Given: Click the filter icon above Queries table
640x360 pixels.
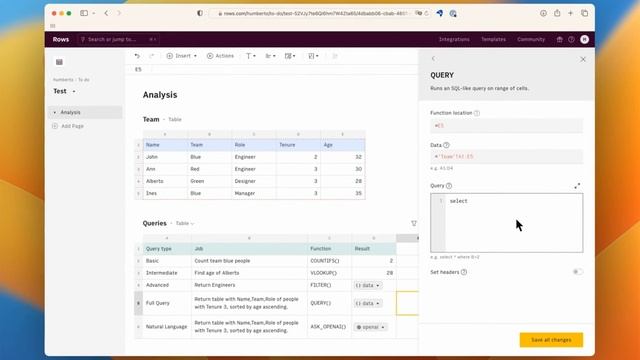Looking at the screenshot, I should pyautogui.click(x=414, y=223).
